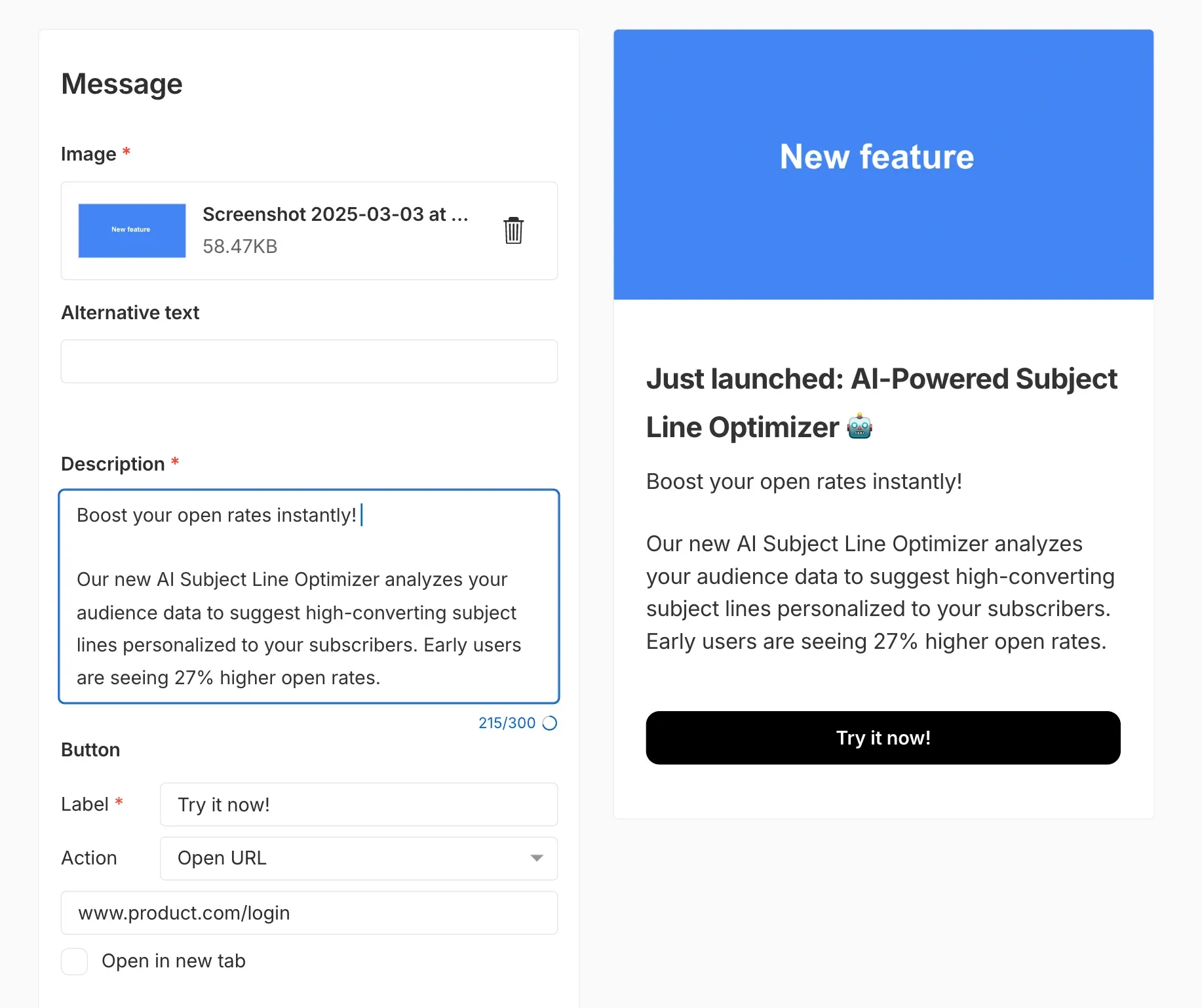Open the Open URL action selector
The height and width of the screenshot is (1008, 1202).
[x=359, y=858]
